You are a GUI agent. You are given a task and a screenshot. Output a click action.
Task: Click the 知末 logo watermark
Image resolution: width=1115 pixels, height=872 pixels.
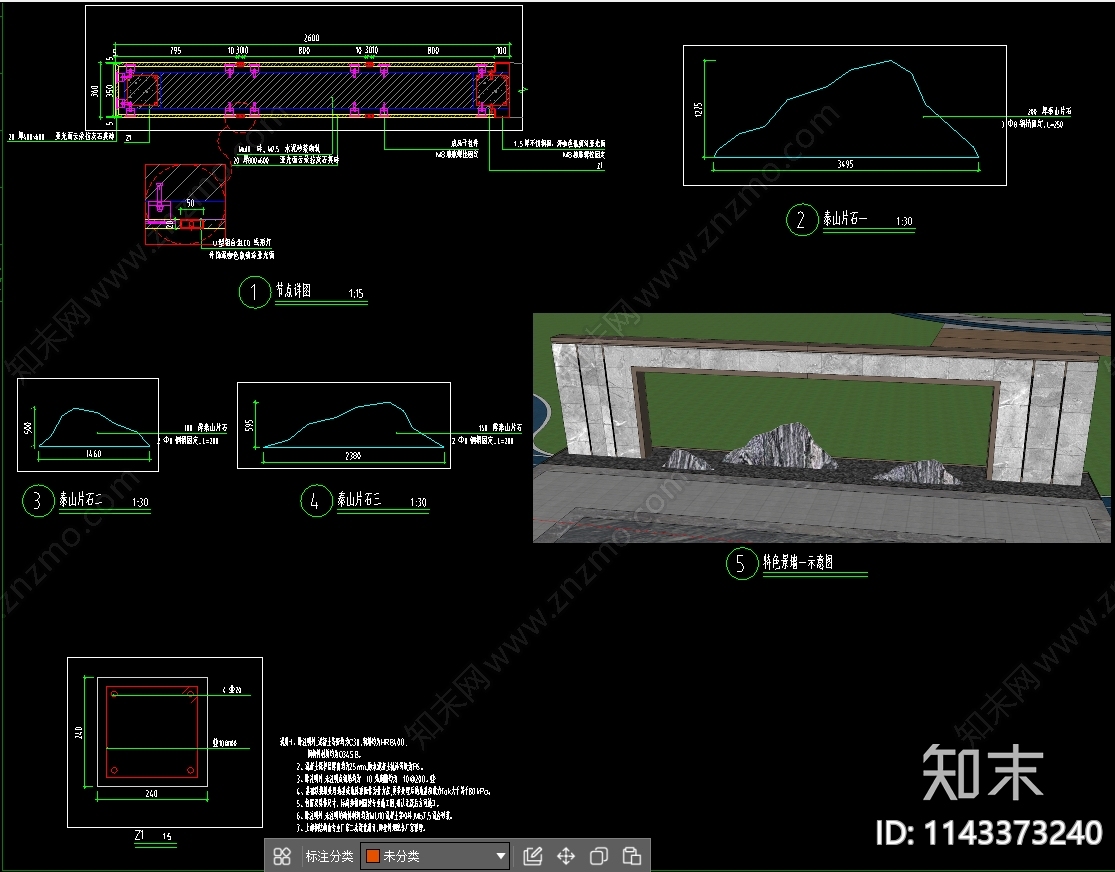click(x=982, y=773)
